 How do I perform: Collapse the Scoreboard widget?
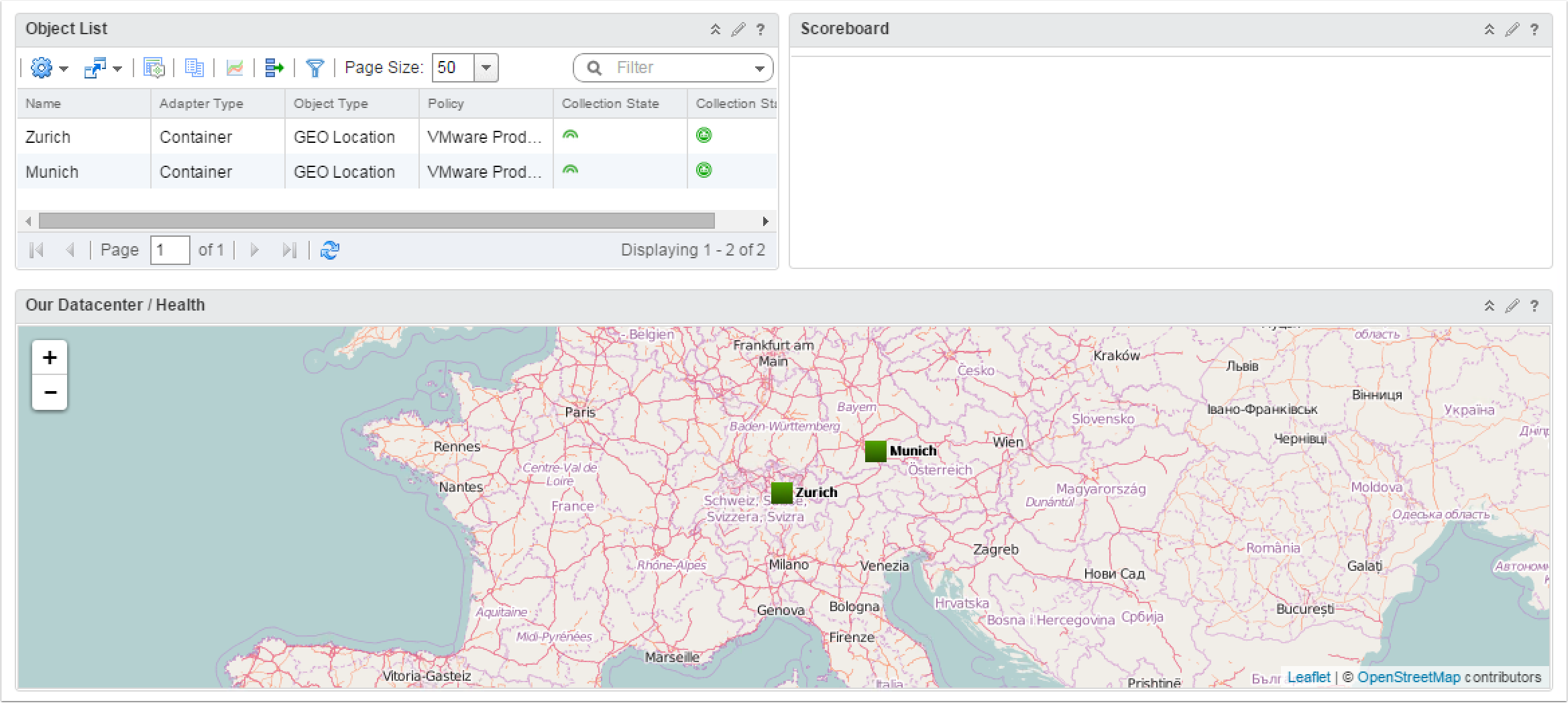coord(1489,30)
